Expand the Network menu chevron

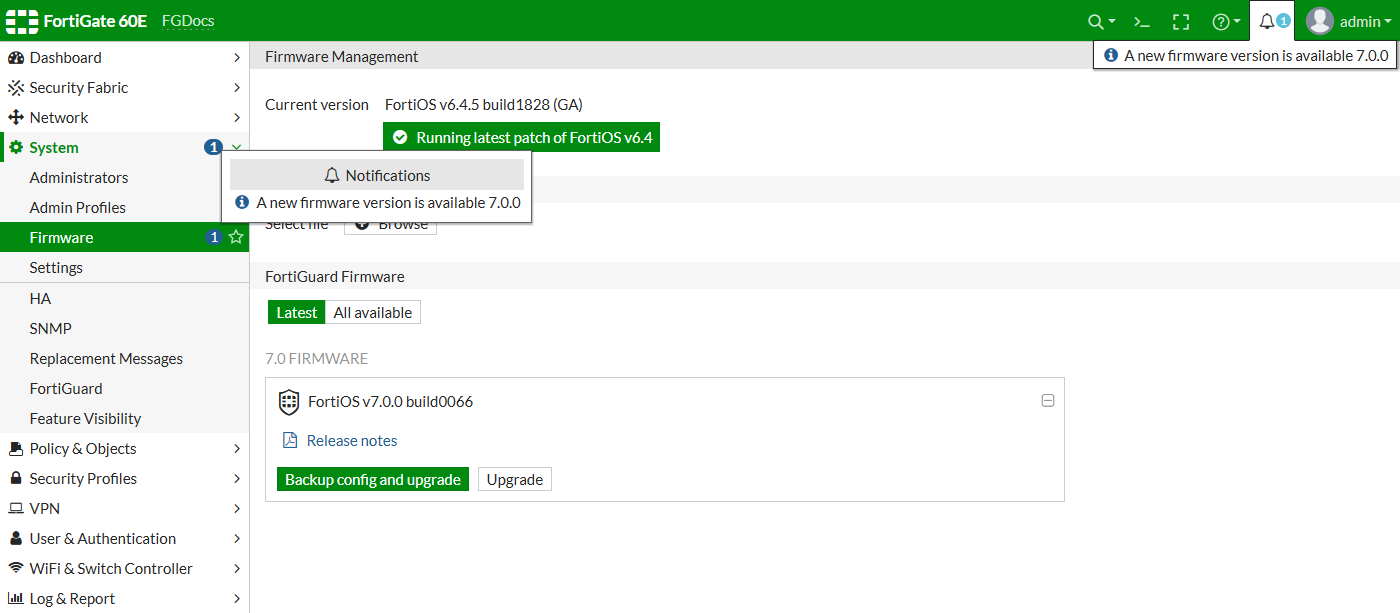(237, 118)
